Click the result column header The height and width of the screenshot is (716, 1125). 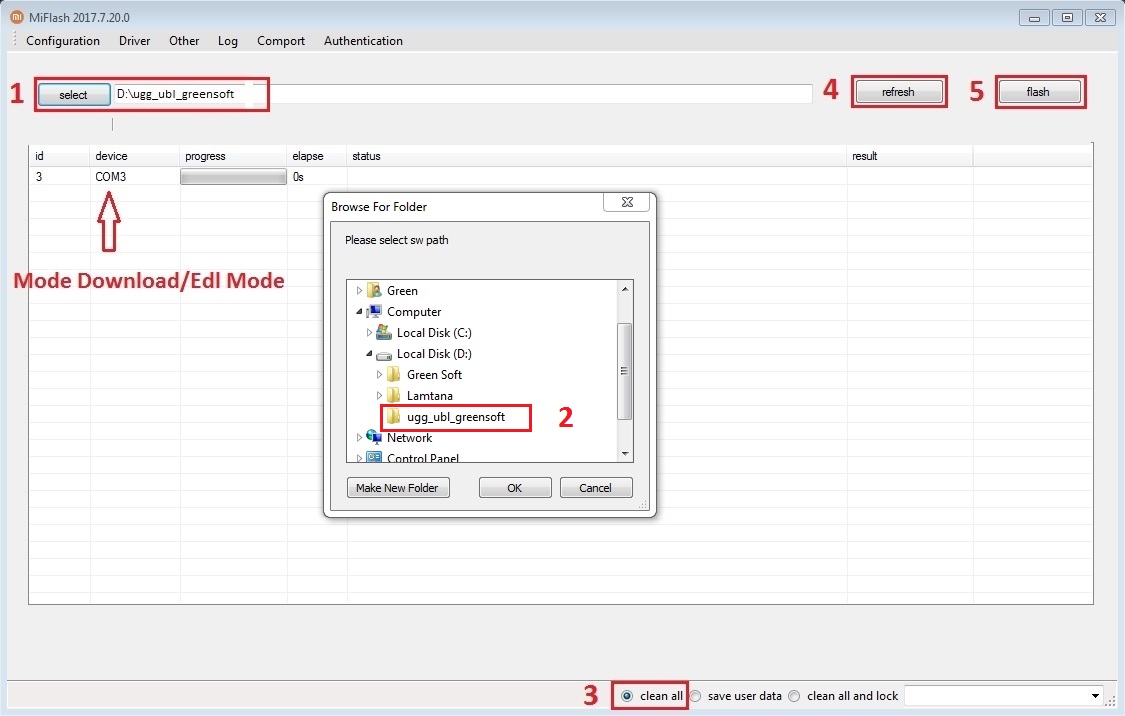tap(910, 156)
